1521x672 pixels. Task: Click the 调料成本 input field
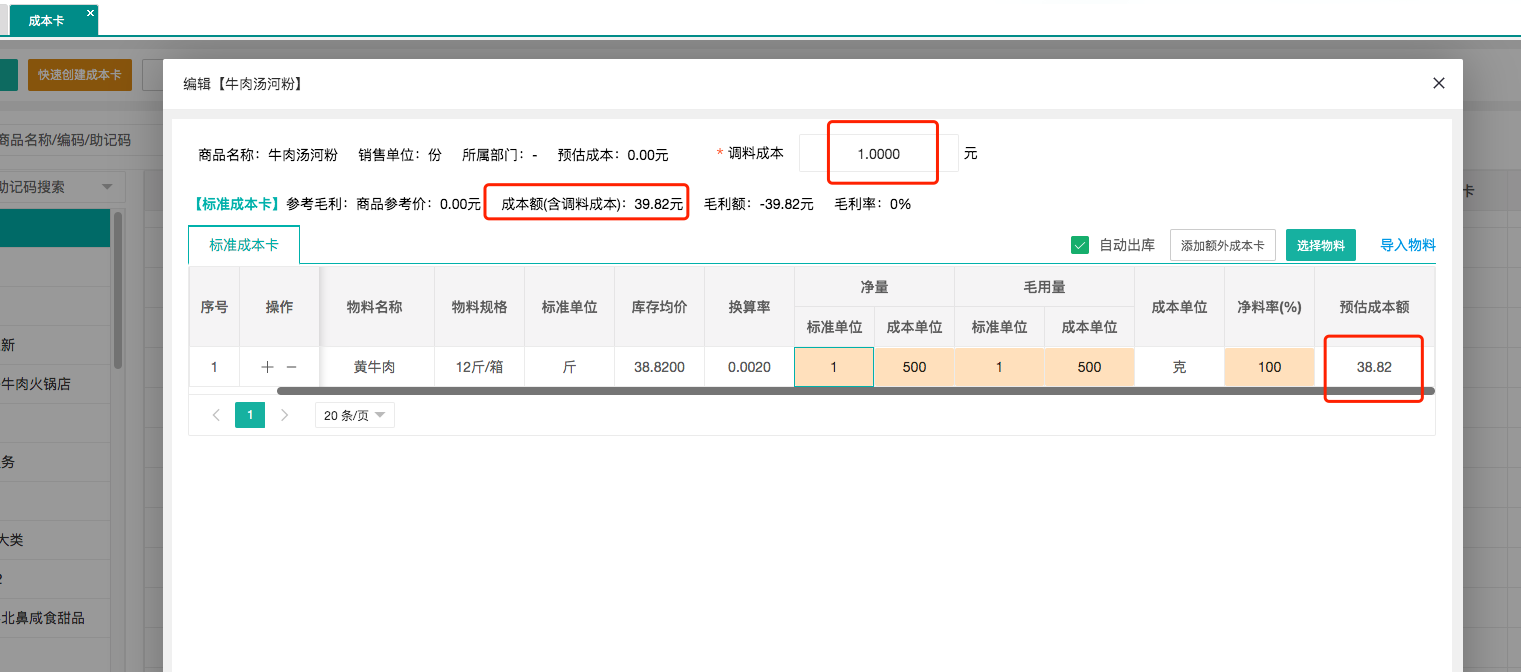[878, 154]
